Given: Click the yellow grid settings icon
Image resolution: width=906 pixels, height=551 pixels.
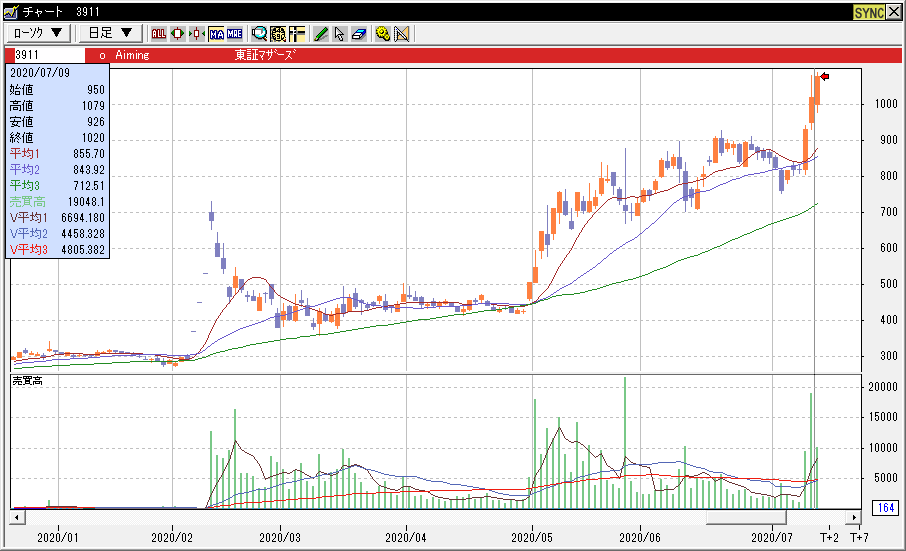Looking at the screenshot, I should point(278,33).
